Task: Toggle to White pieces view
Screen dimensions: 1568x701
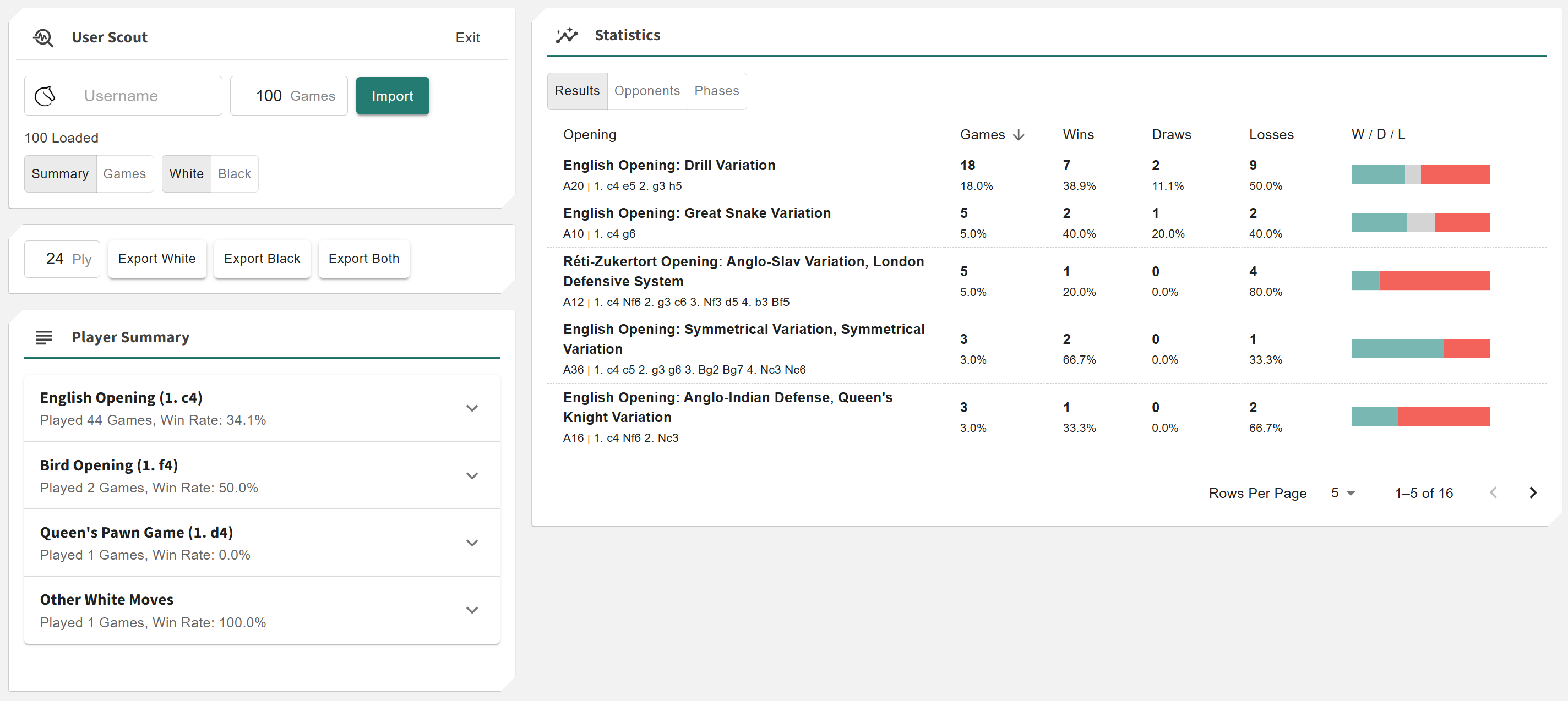Action: (x=186, y=174)
